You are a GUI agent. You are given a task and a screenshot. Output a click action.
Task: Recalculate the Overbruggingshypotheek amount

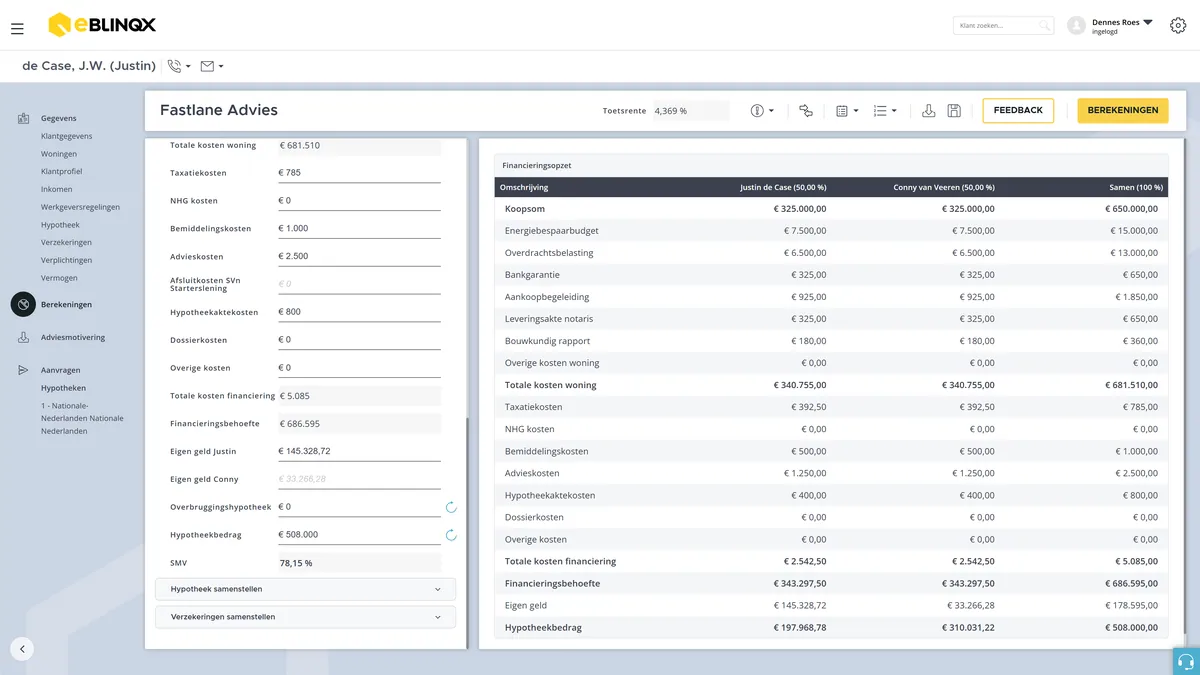tap(451, 507)
